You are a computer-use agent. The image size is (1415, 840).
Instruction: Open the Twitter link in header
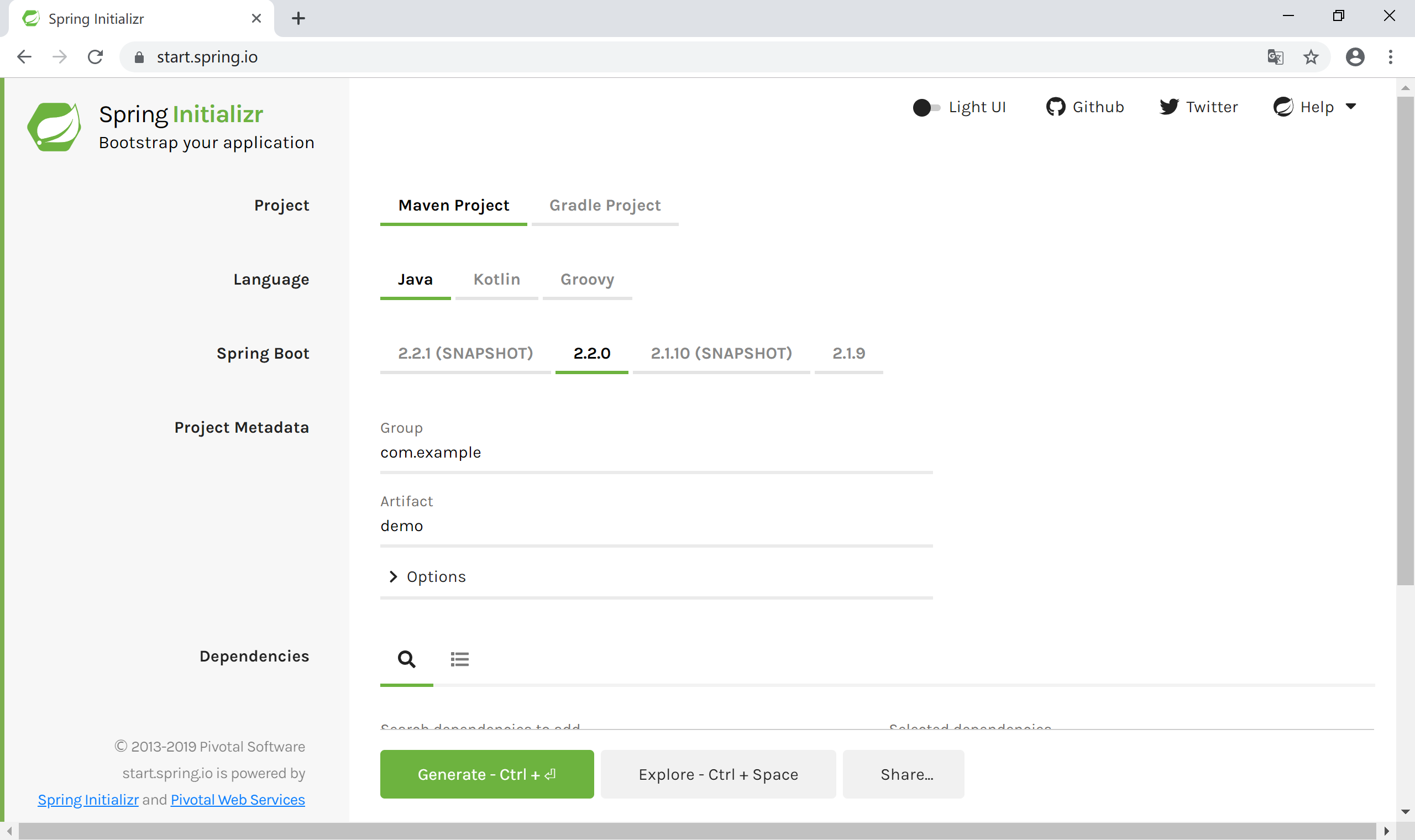1198,107
